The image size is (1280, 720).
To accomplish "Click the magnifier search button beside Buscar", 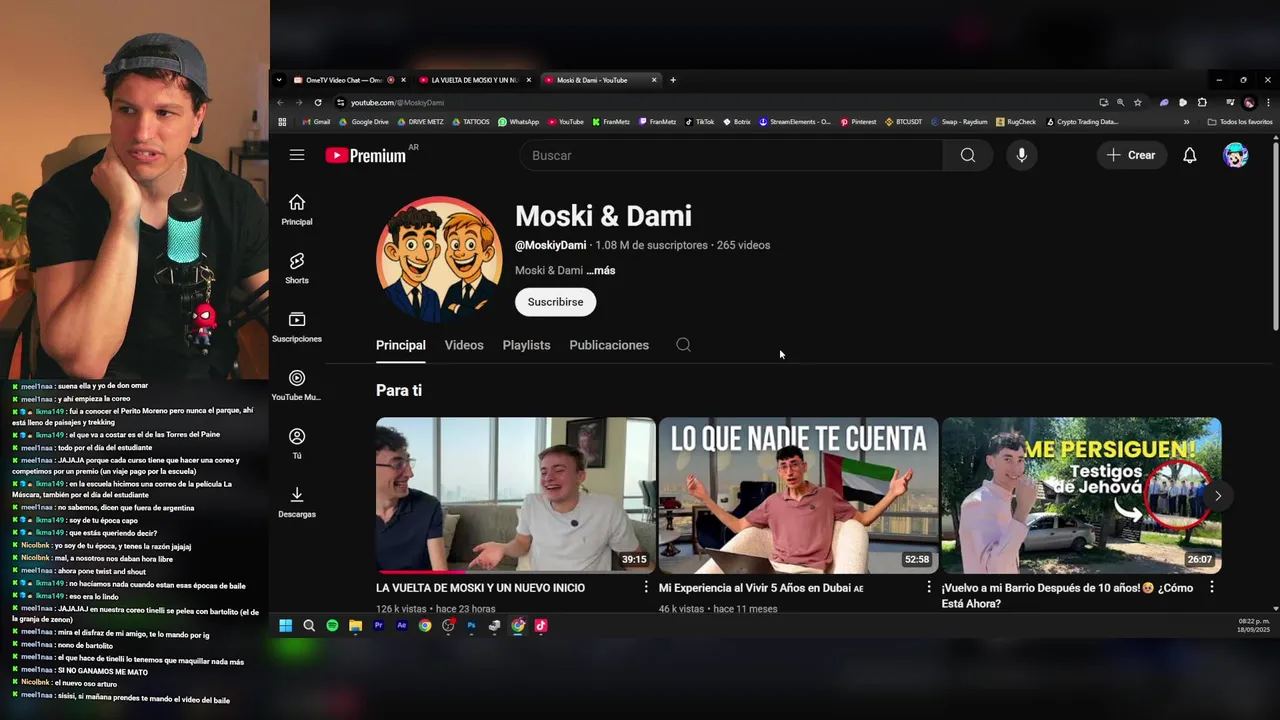I will click(967, 155).
